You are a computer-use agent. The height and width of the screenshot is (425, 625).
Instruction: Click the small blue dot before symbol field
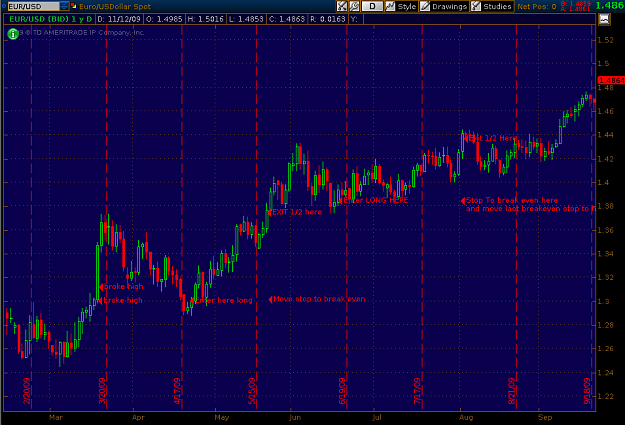point(4,6)
